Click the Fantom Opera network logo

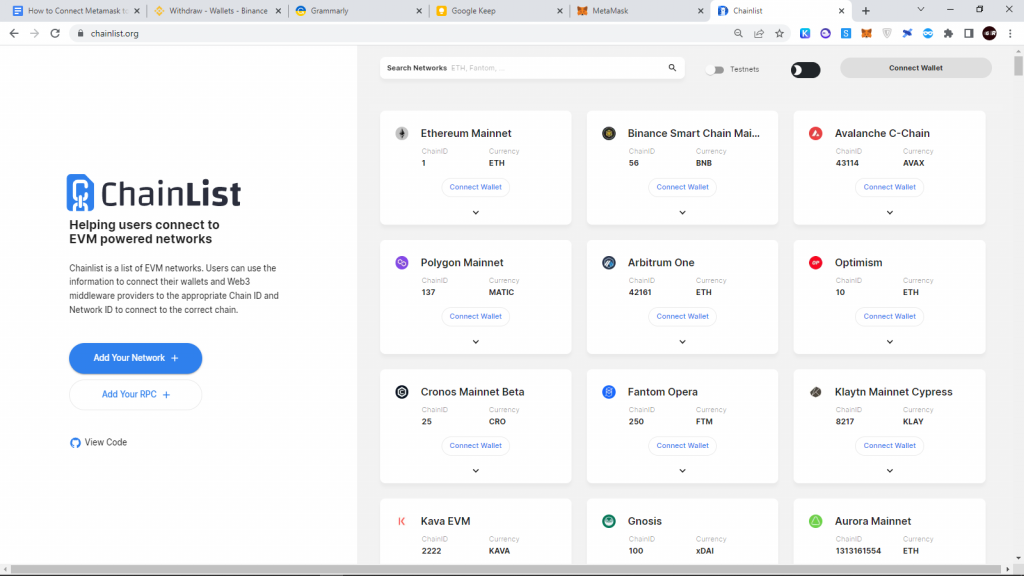pos(608,391)
